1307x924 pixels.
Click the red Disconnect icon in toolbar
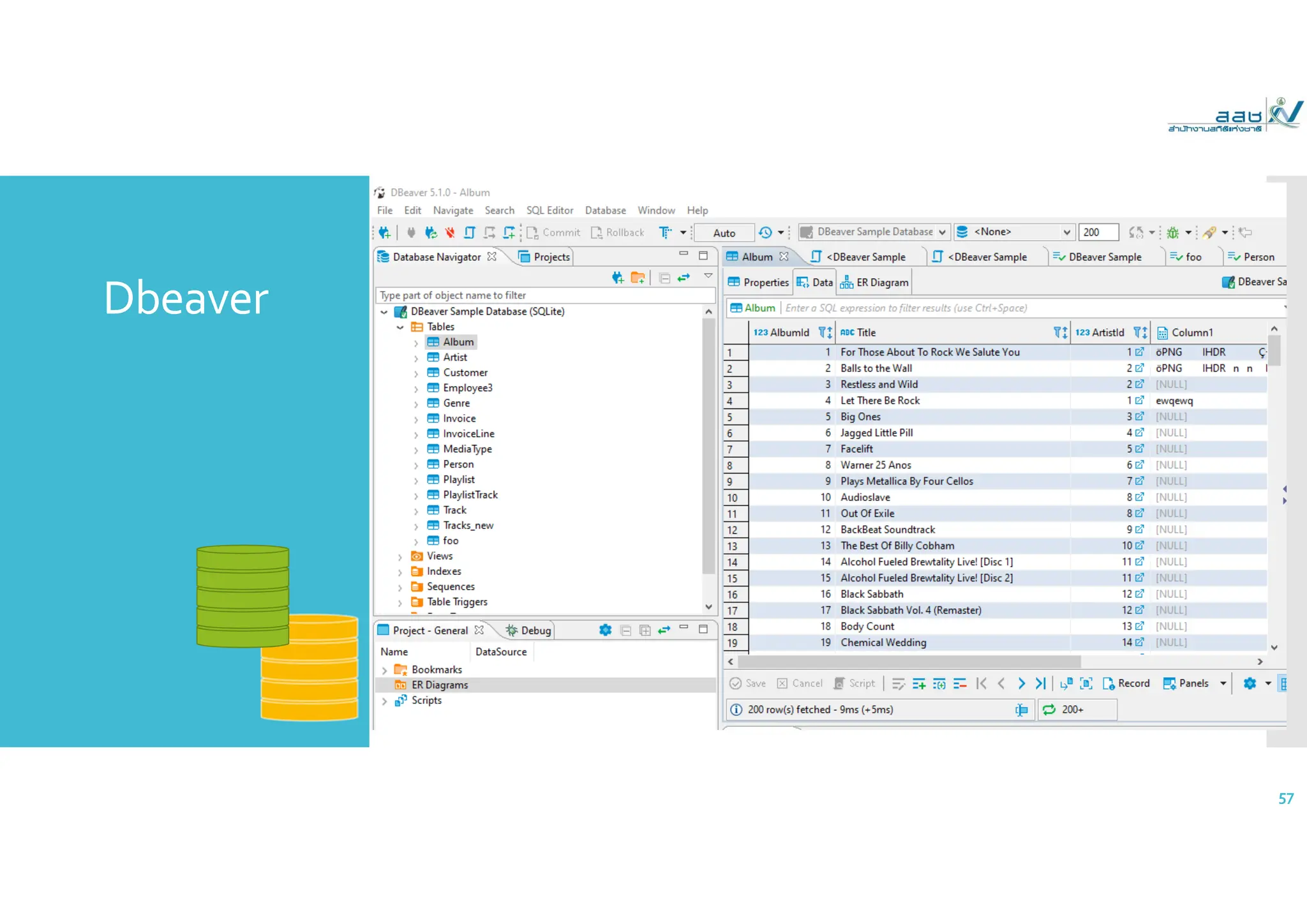(450, 233)
